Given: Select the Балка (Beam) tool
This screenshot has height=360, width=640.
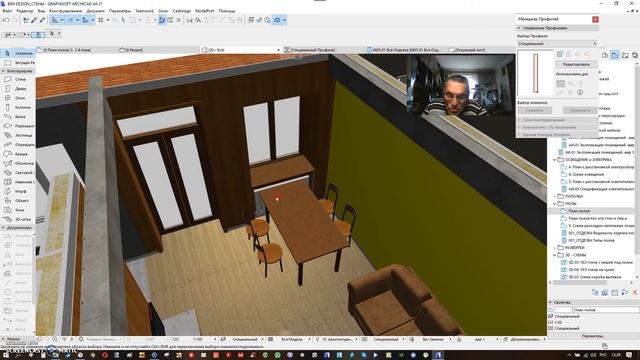Looking at the screenshot, I should [x=18, y=117].
